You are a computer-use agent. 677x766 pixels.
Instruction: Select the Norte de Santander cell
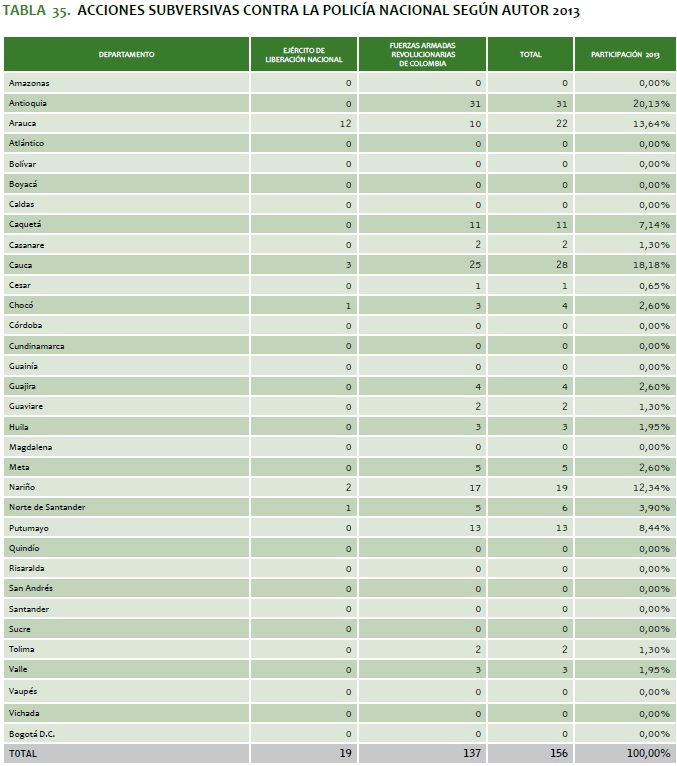pos(47,508)
